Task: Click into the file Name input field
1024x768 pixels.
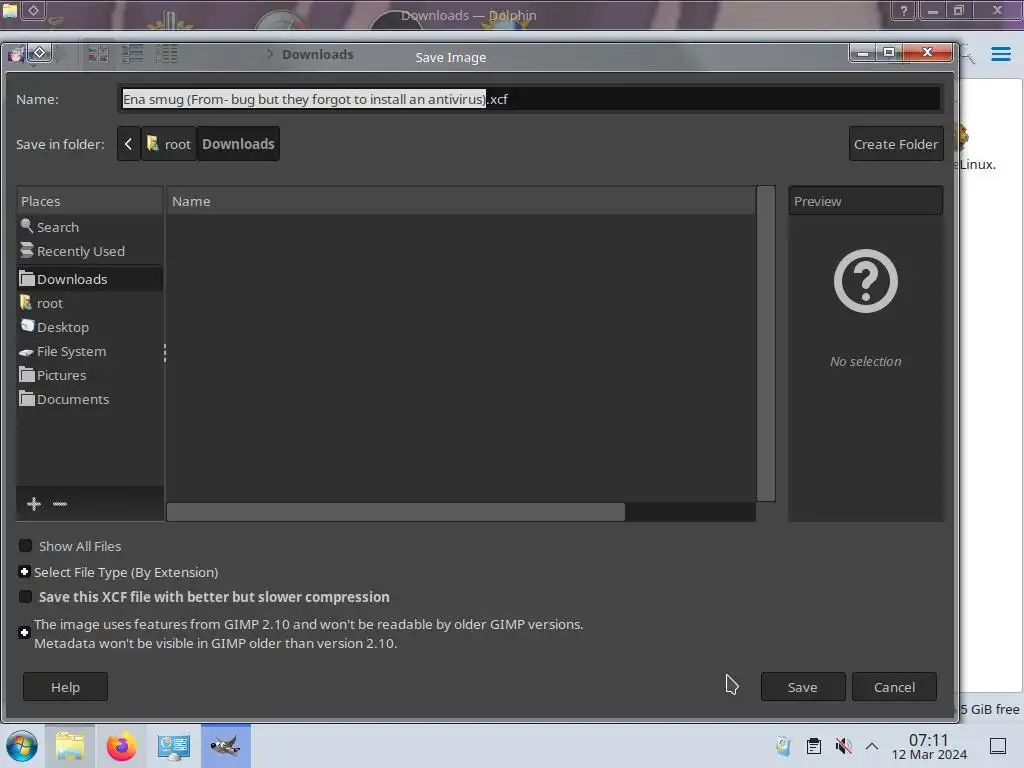Action: point(530,99)
